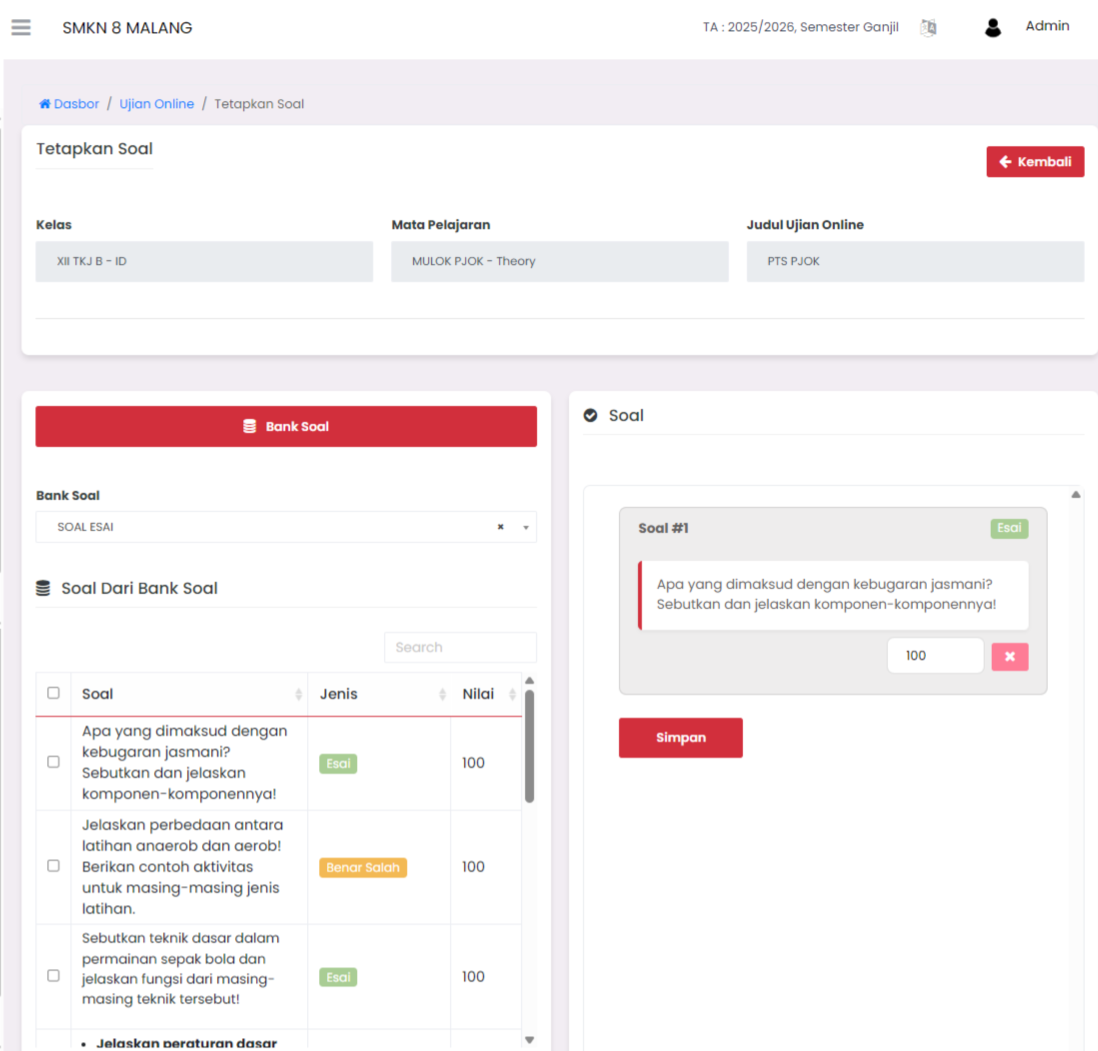
Task: Click the Admin user avatar icon
Action: [992, 28]
